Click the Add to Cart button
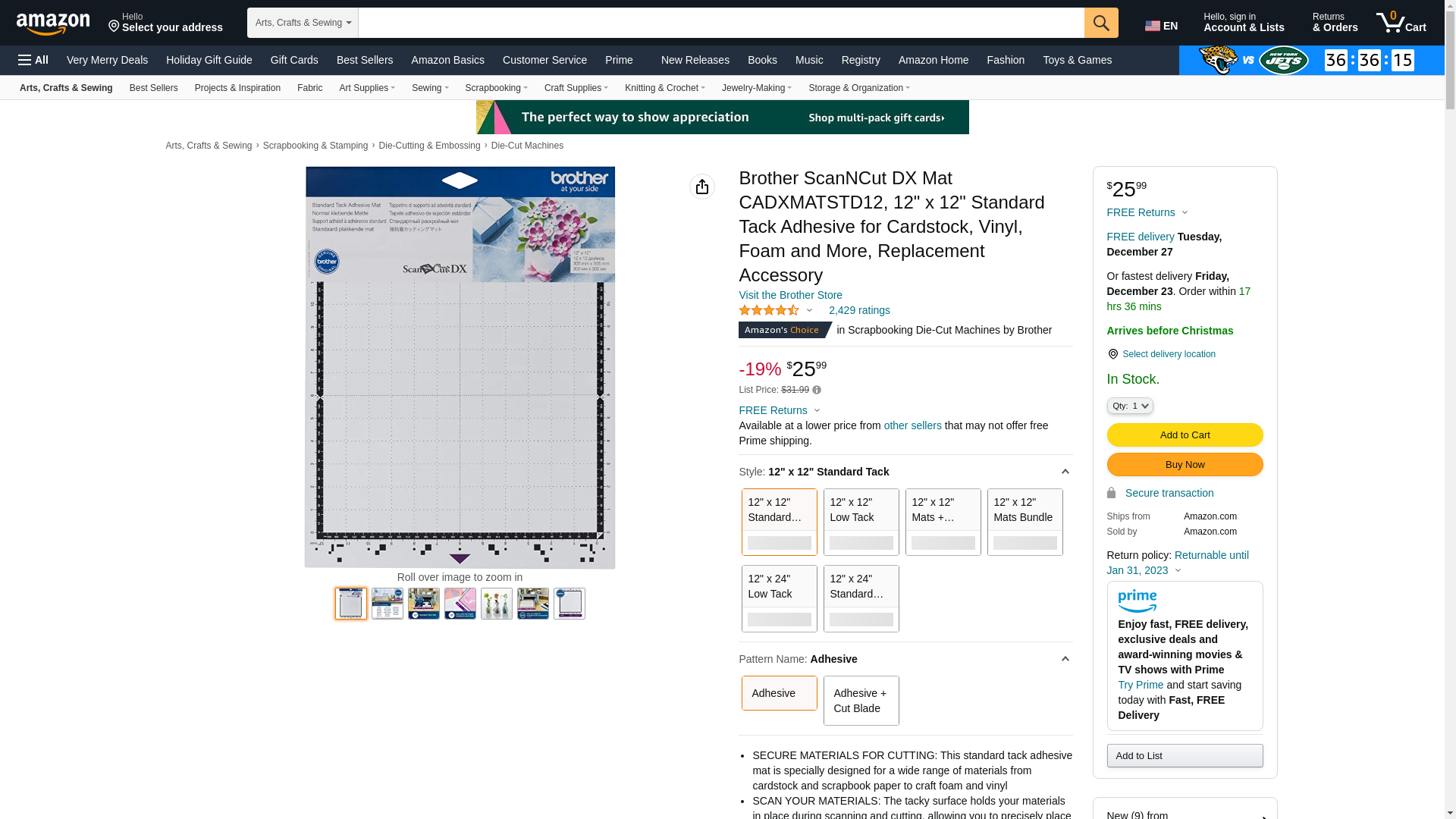This screenshot has width=1456, height=819. coord(1185,435)
